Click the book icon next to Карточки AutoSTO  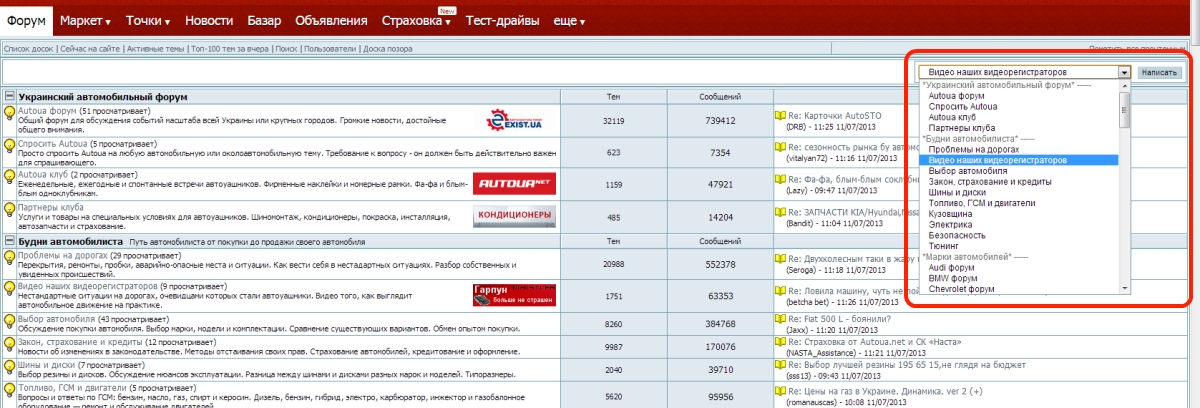780,116
